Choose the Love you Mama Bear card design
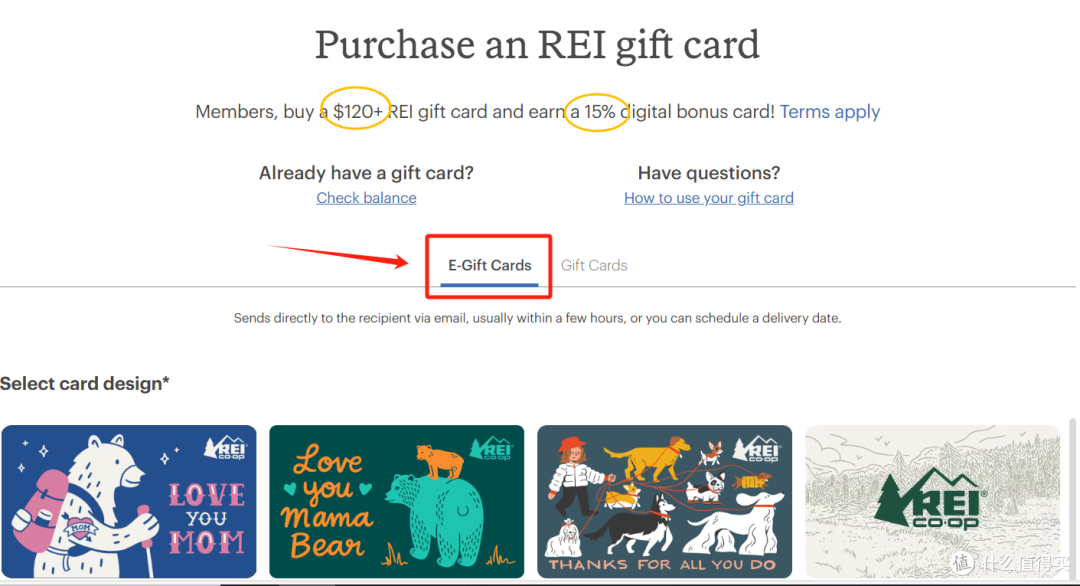 tap(397, 501)
